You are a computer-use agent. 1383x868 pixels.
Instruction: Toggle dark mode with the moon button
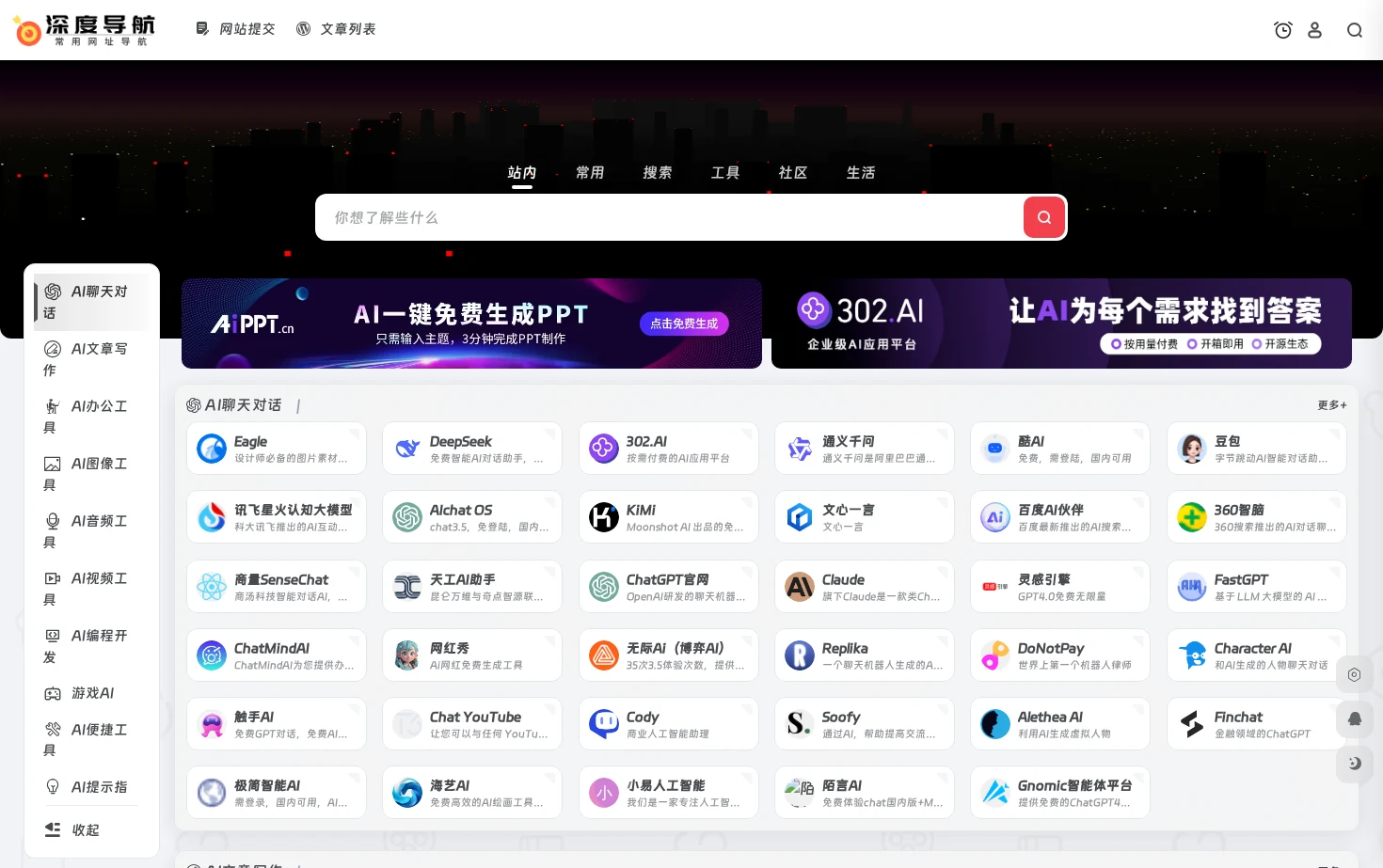(x=1355, y=764)
